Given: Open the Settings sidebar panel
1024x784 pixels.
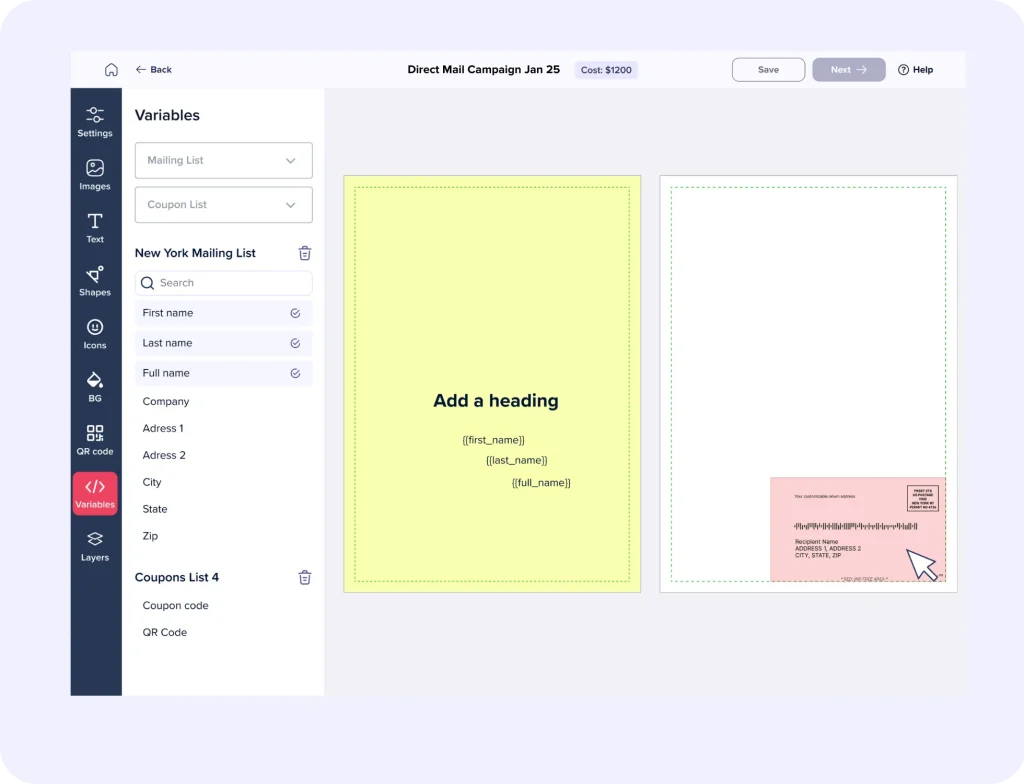Looking at the screenshot, I should pos(95,122).
